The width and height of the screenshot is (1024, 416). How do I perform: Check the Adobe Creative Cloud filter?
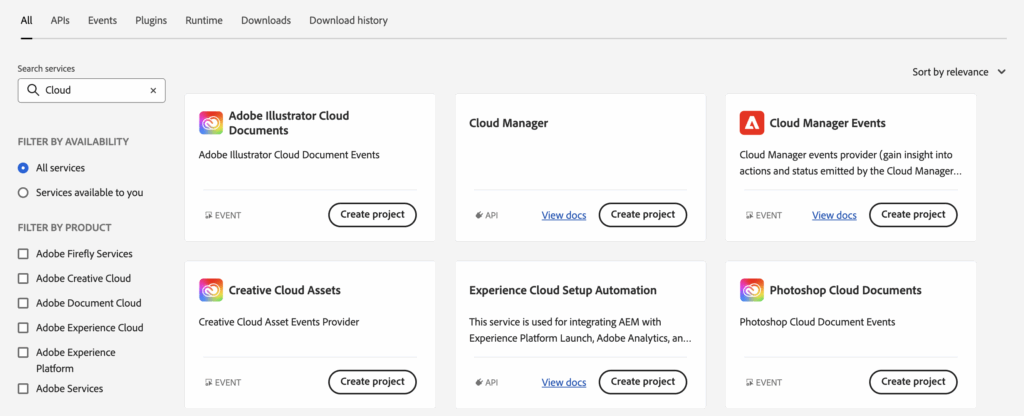pos(23,279)
